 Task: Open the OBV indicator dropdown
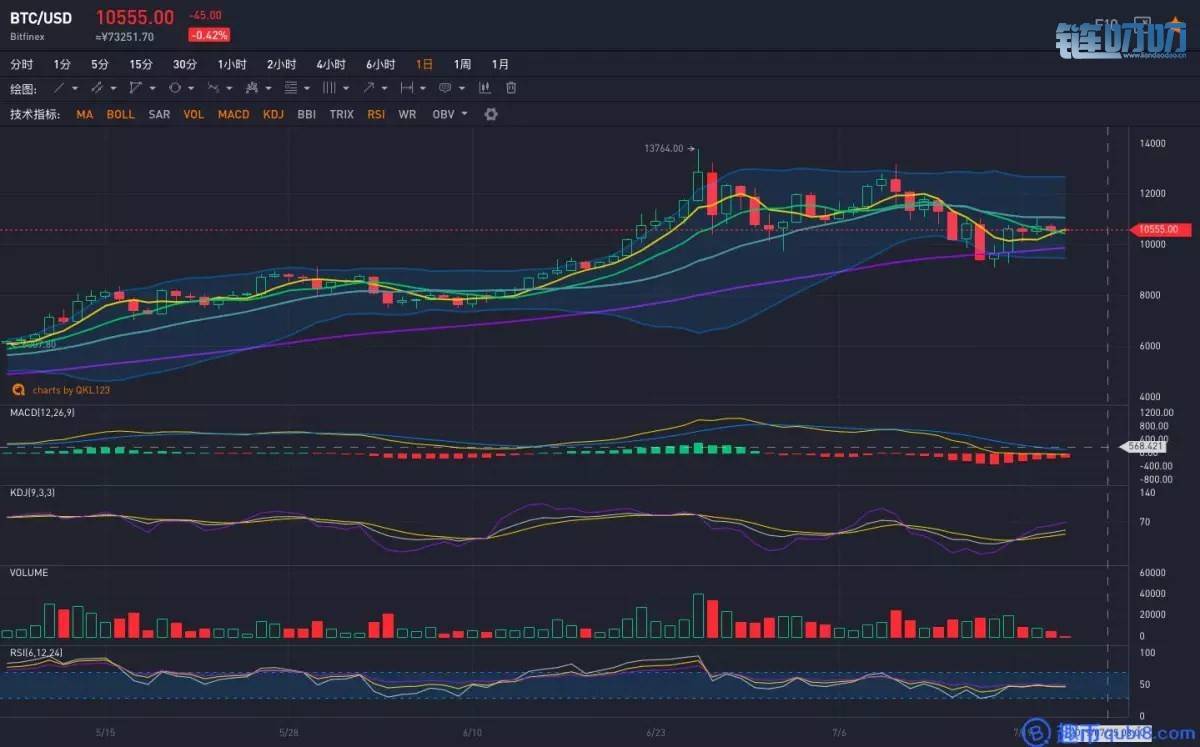tap(450, 114)
